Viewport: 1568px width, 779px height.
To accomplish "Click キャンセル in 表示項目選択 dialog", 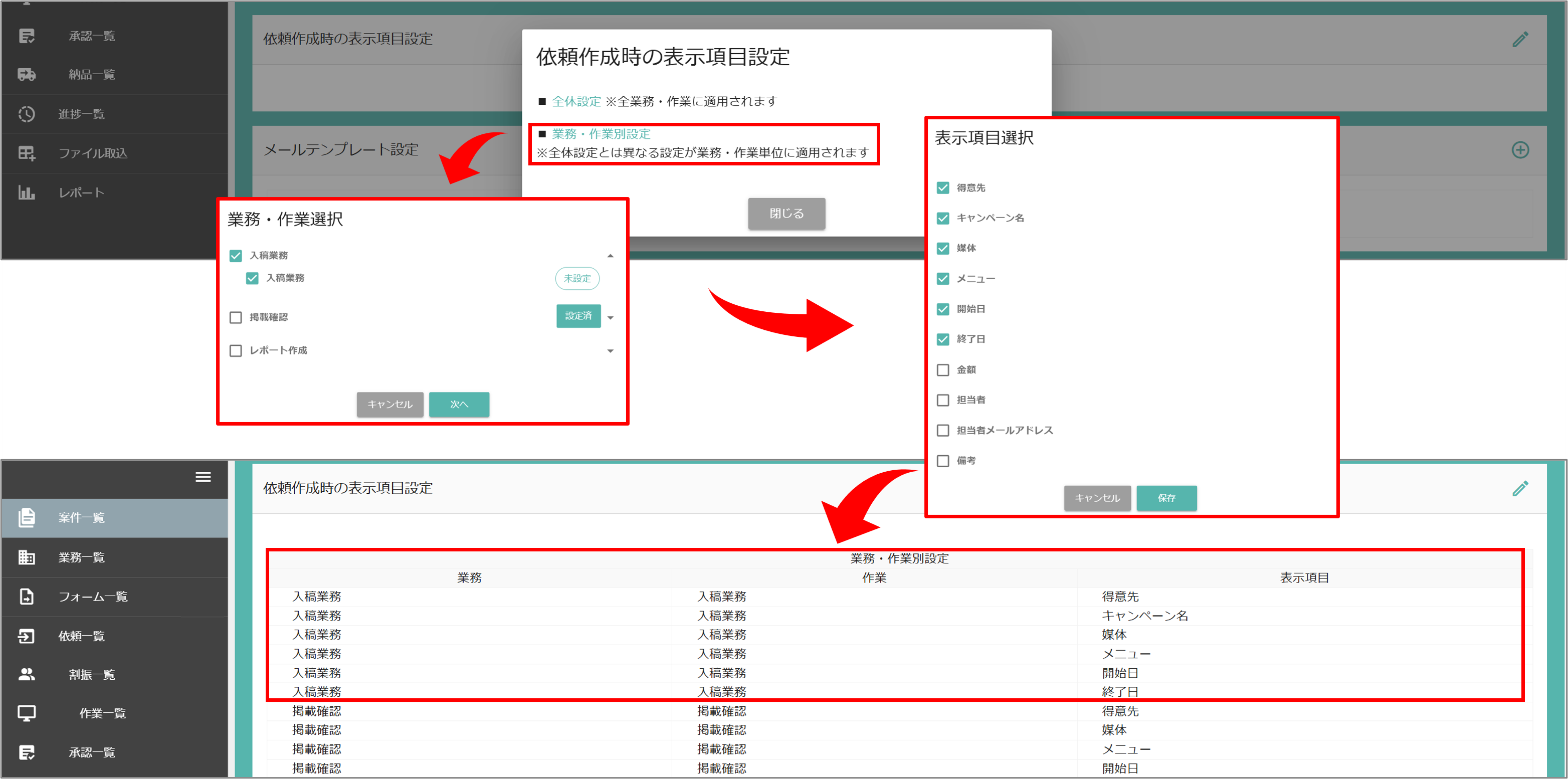I will click(1097, 498).
